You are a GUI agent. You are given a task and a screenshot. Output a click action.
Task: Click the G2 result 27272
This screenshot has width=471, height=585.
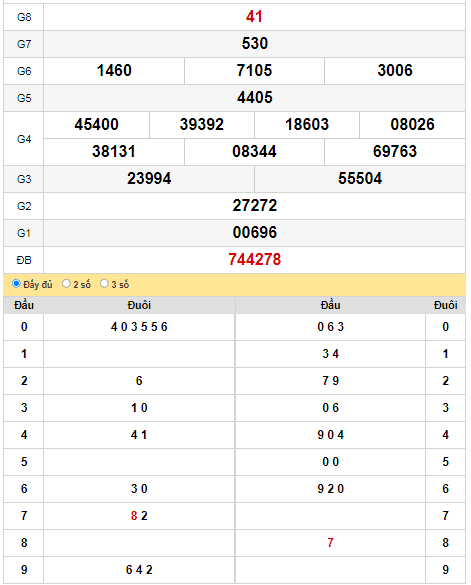(x=255, y=206)
